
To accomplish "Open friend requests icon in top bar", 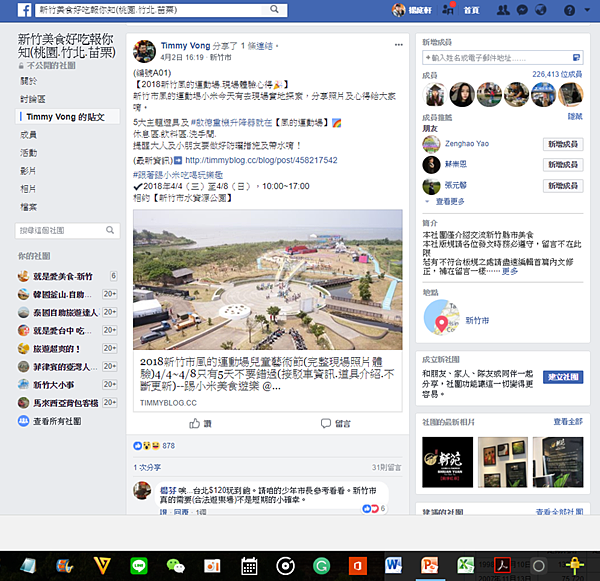I will pyautogui.click(x=503, y=10).
